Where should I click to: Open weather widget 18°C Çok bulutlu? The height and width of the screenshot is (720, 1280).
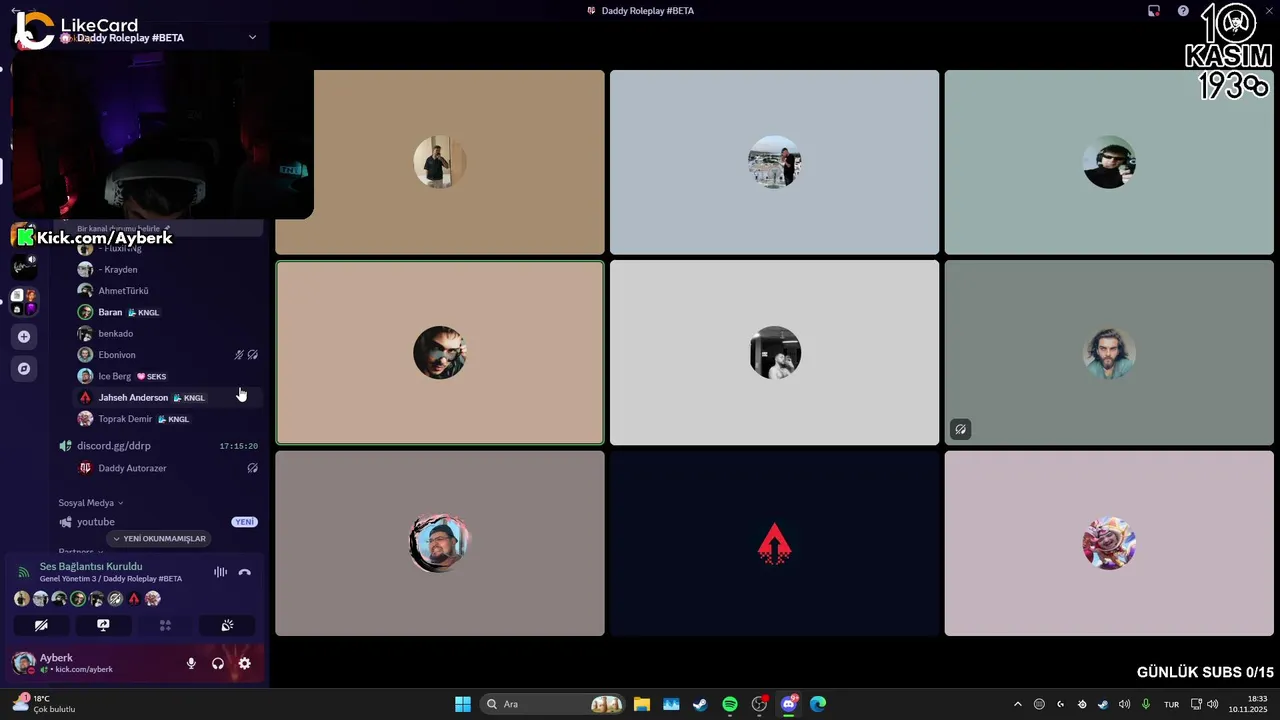click(x=44, y=704)
